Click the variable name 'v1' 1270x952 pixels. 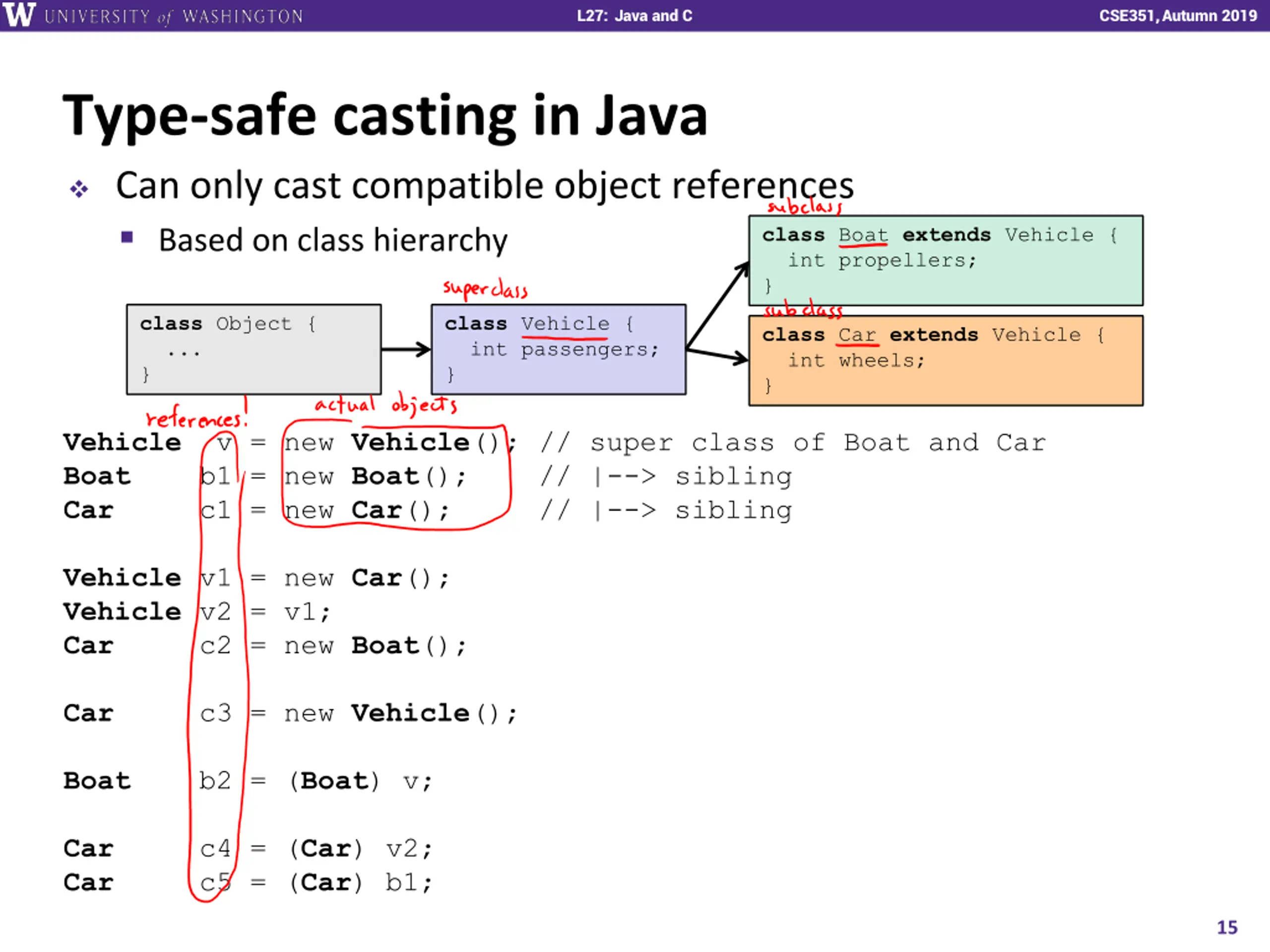pyautogui.click(x=215, y=578)
